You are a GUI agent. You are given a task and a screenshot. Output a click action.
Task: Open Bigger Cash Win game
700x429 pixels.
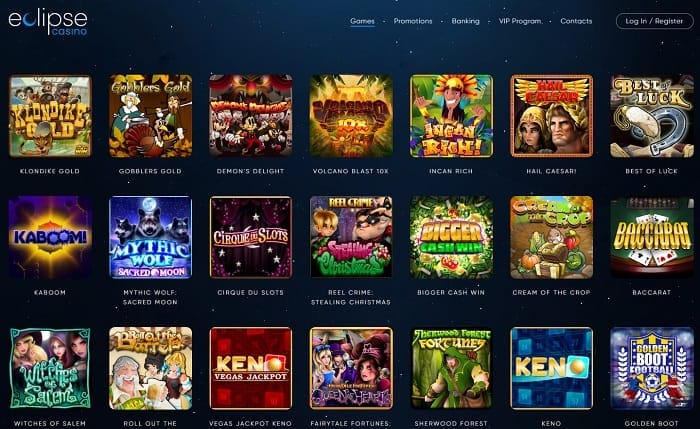(451, 237)
